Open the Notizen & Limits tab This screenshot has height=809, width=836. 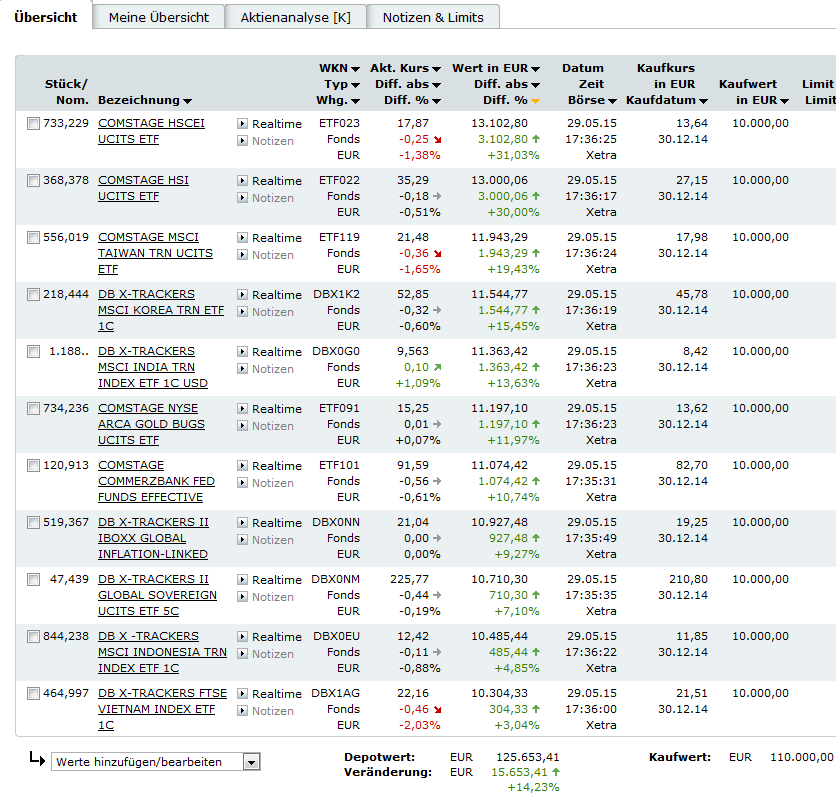tap(433, 18)
